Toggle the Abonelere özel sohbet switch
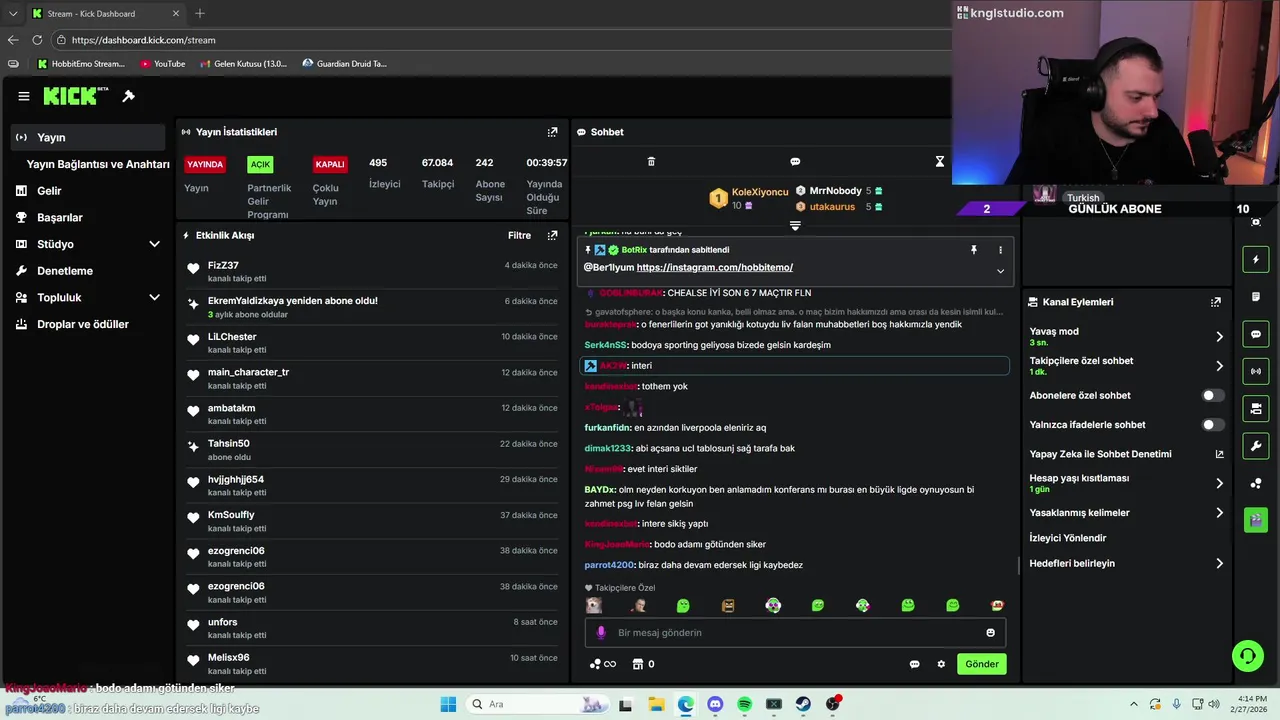The width and height of the screenshot is (1280, 720). pyautogui.click(x=1212, y=396)
